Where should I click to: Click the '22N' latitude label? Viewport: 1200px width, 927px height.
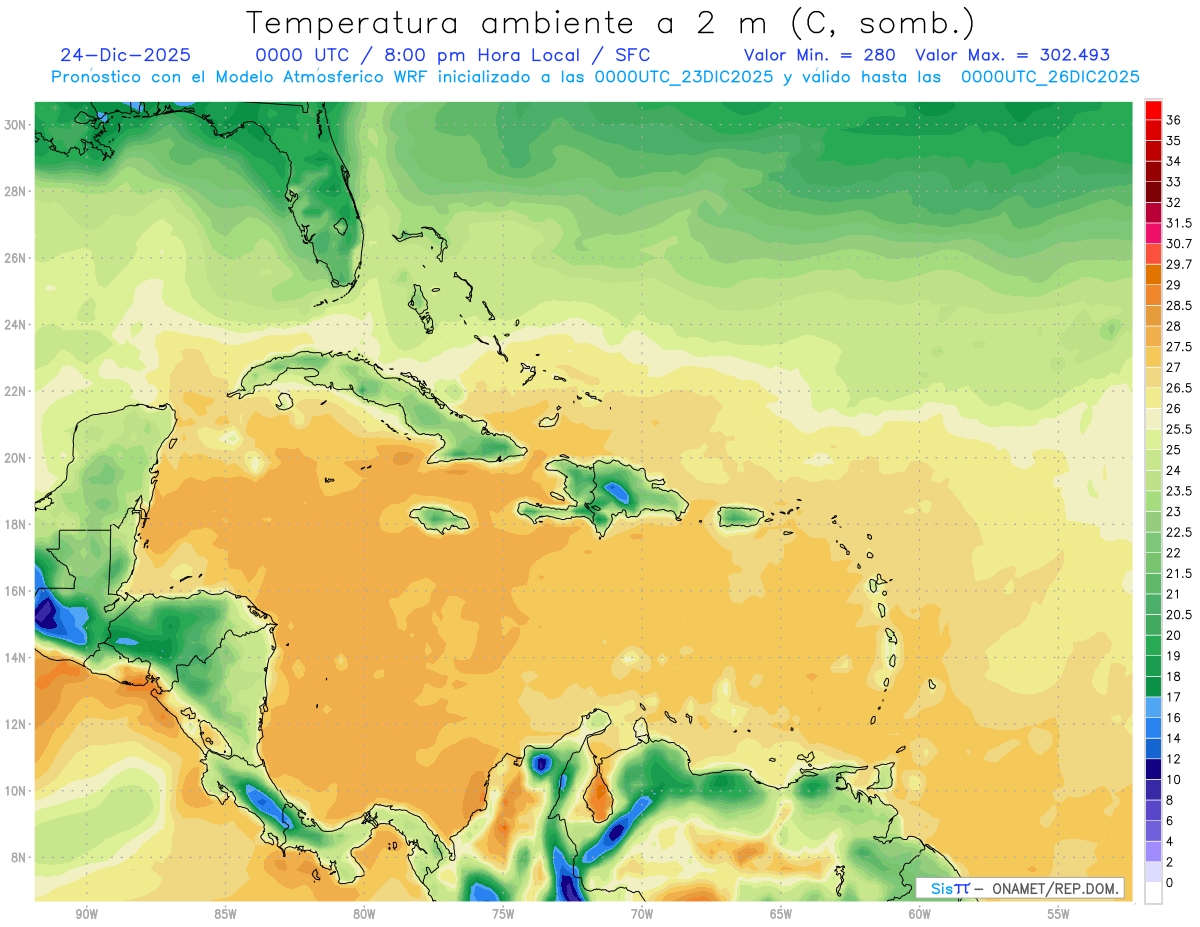click(16, 391)
